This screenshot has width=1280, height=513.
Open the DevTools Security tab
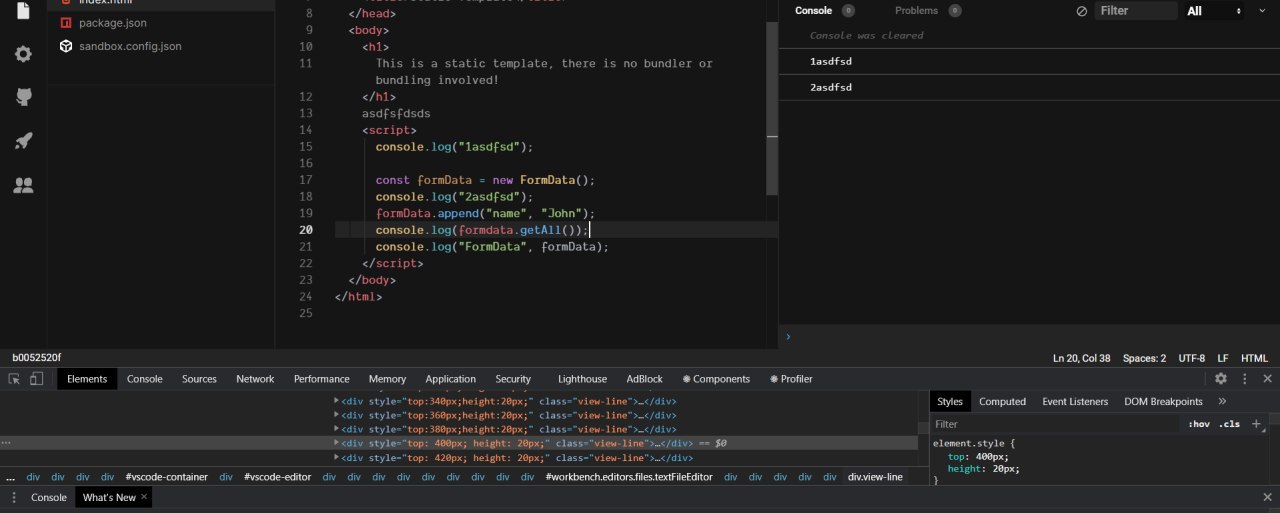(x=513, y=379)
